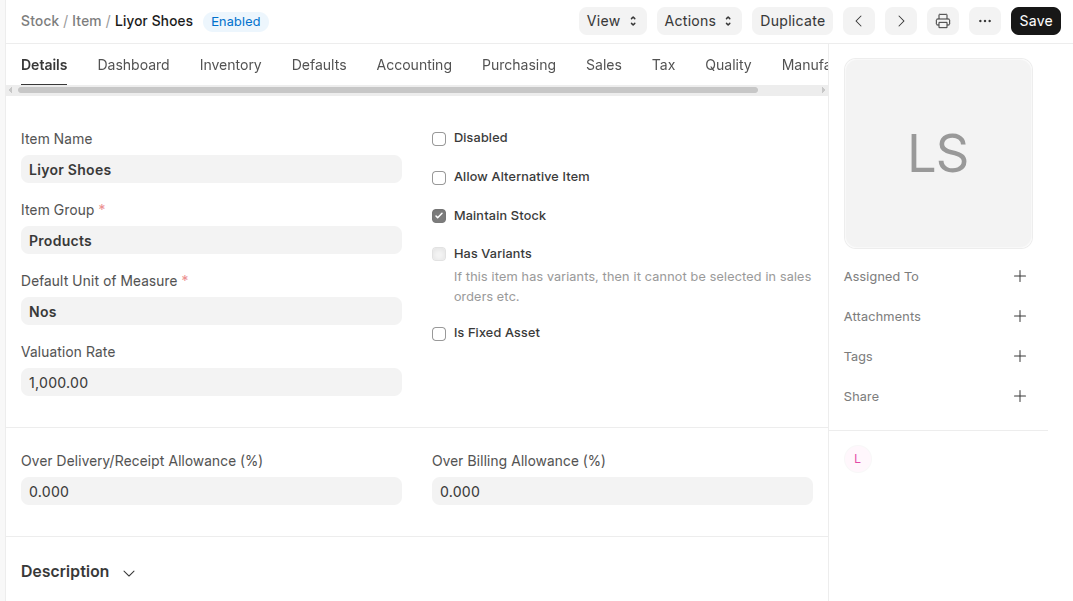Add assignee with Assigned To plus icon

tap(1019, 276)
